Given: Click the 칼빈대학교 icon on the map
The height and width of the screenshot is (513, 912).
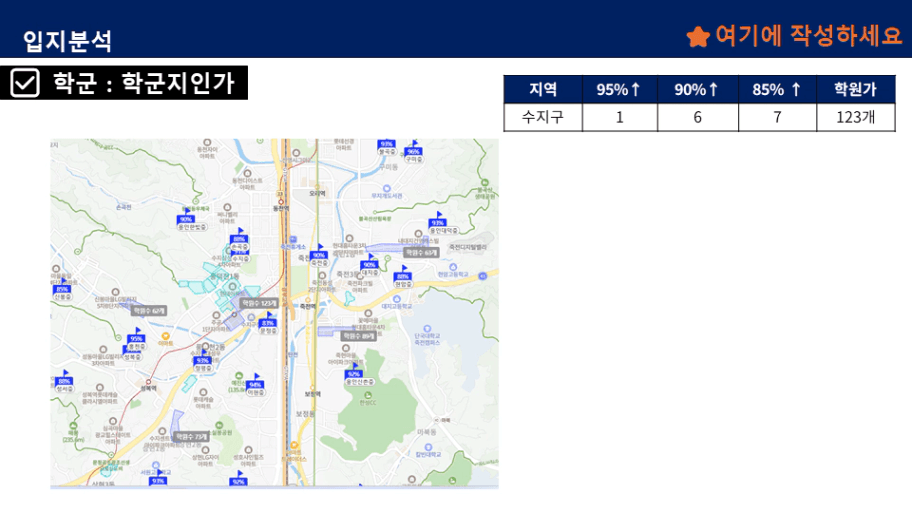Looking at the screenshot, I should 428,447.
